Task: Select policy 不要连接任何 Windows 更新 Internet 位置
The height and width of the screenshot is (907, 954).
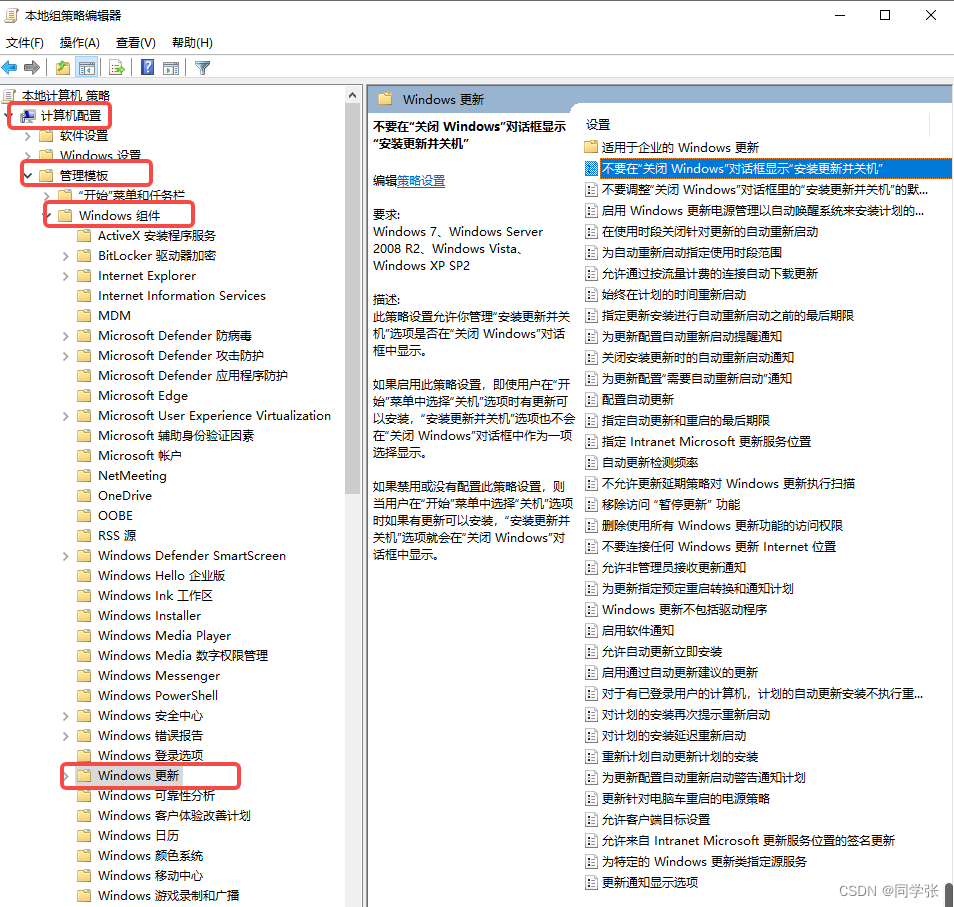Action: (719, 547)
